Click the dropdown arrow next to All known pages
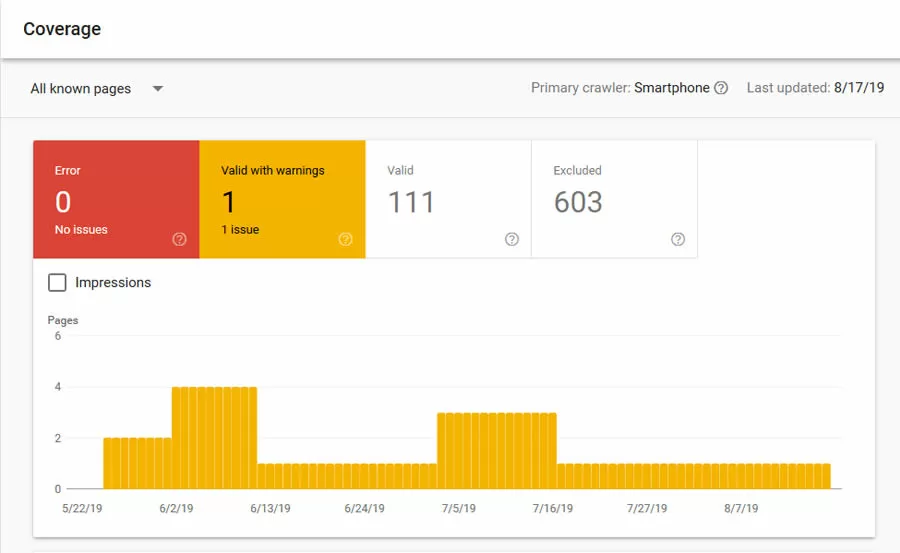Screen dimensions: 900x553 click(157, 89)
